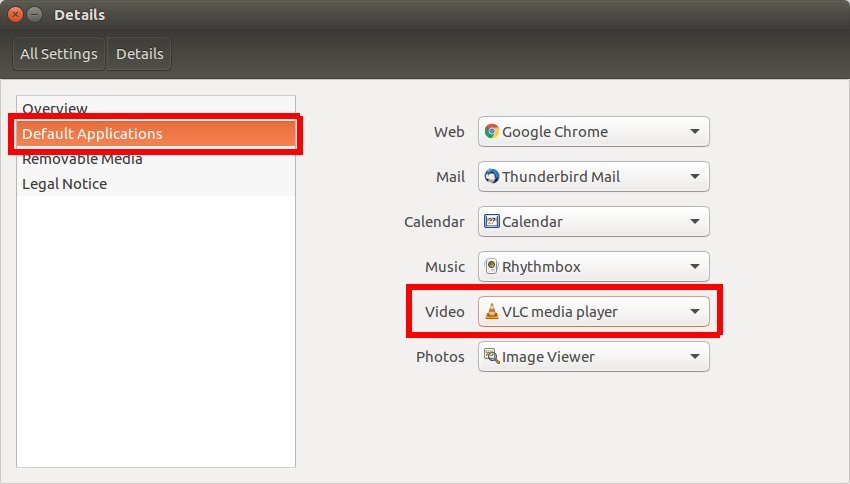
Task: Click the Calendar app icon in Calendar dropdown
Action: click(x=492, y=221)
